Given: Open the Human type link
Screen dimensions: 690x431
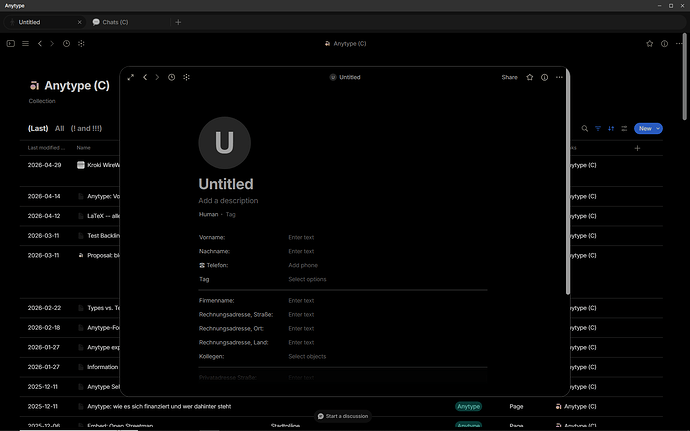Looking at the screenshot, I should point(209,214).
